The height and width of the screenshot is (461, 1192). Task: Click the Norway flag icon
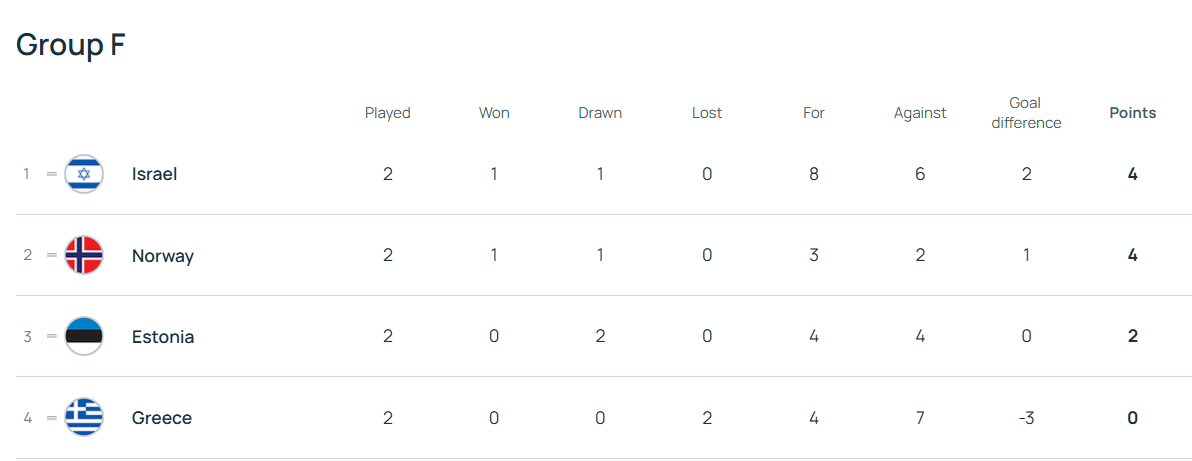coord(84,255)
